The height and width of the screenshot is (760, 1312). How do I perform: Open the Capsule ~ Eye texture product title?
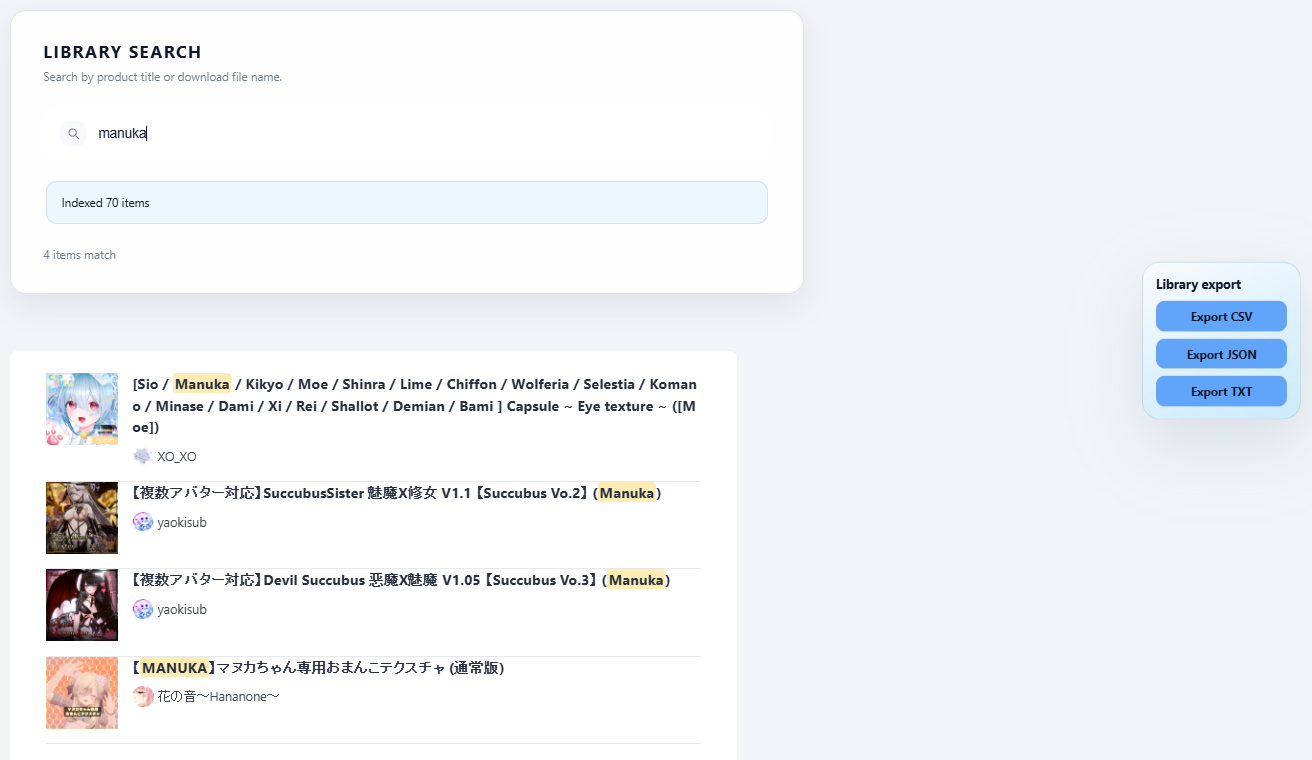[x=415, y=405]
